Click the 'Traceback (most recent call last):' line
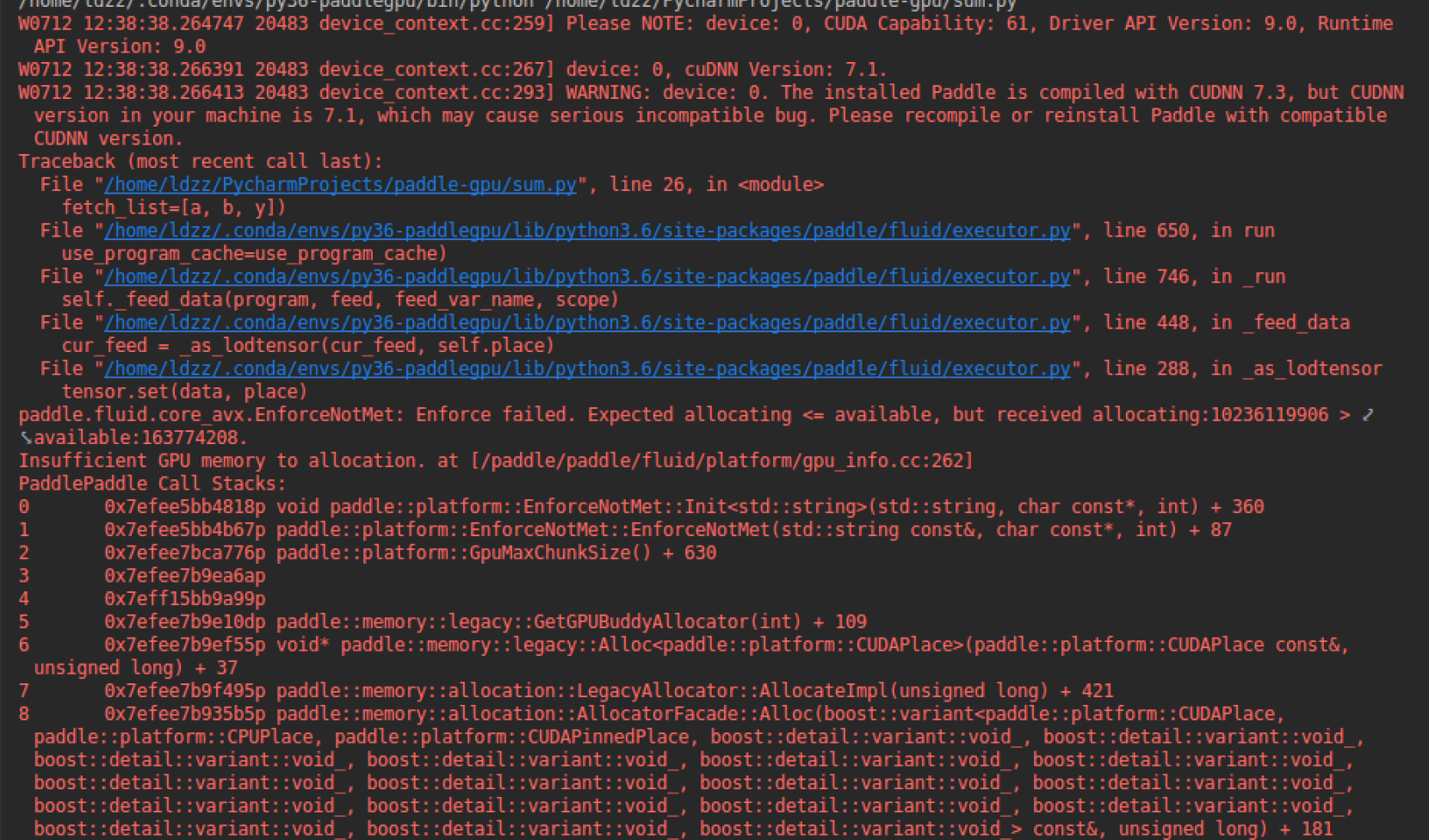The height and width of the screenshot is (840, 1429). click(201, 162)
